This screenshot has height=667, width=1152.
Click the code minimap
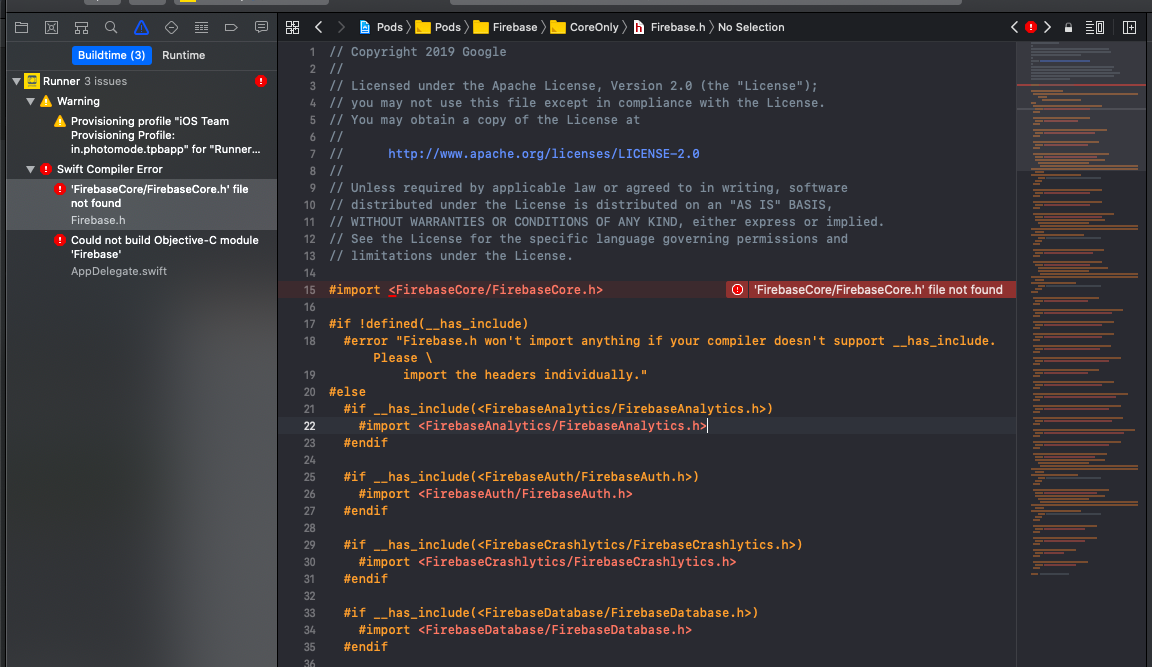(x=1083, y=309)
